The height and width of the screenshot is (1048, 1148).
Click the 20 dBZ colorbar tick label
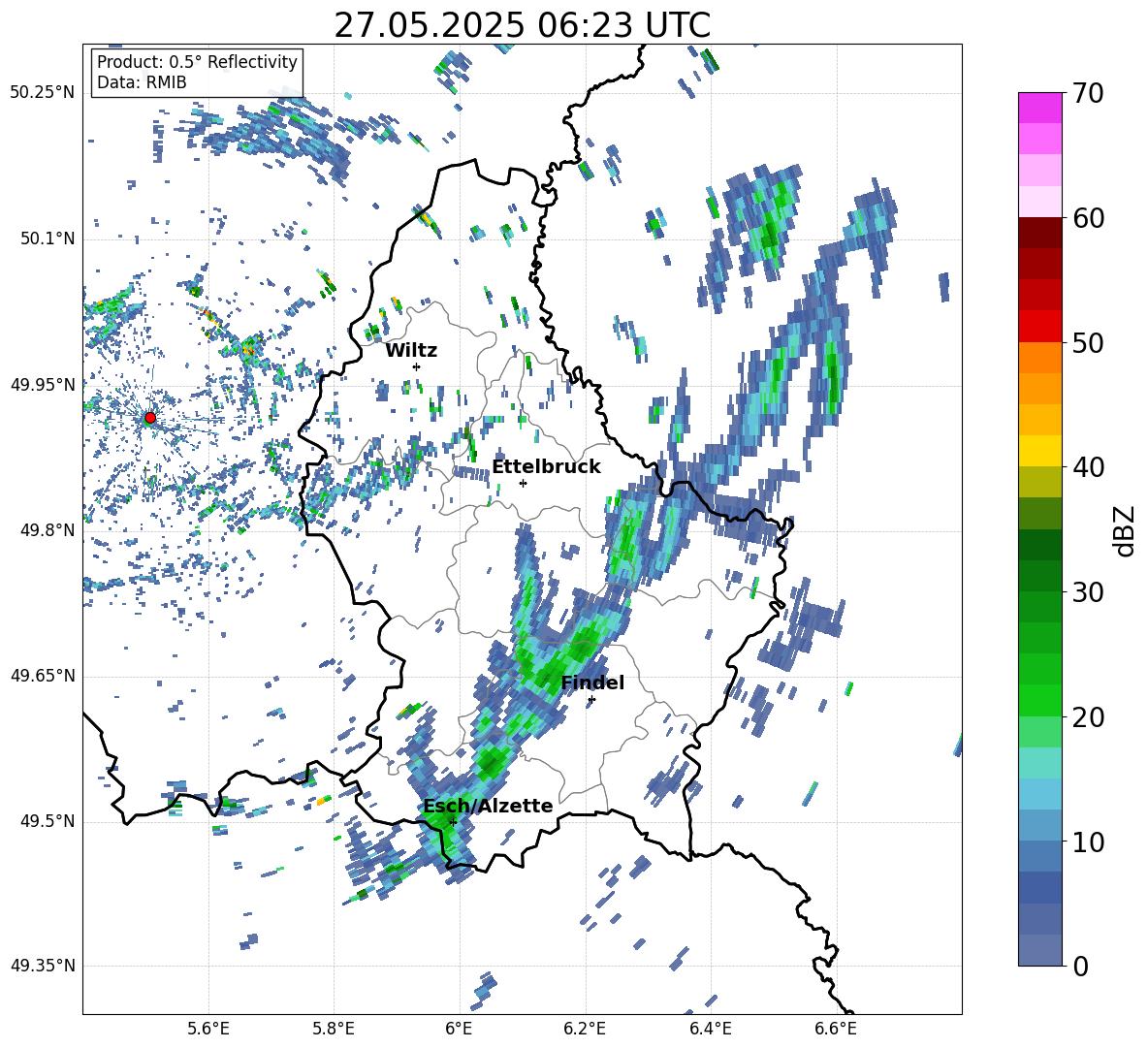click(x=1088, y=717)
